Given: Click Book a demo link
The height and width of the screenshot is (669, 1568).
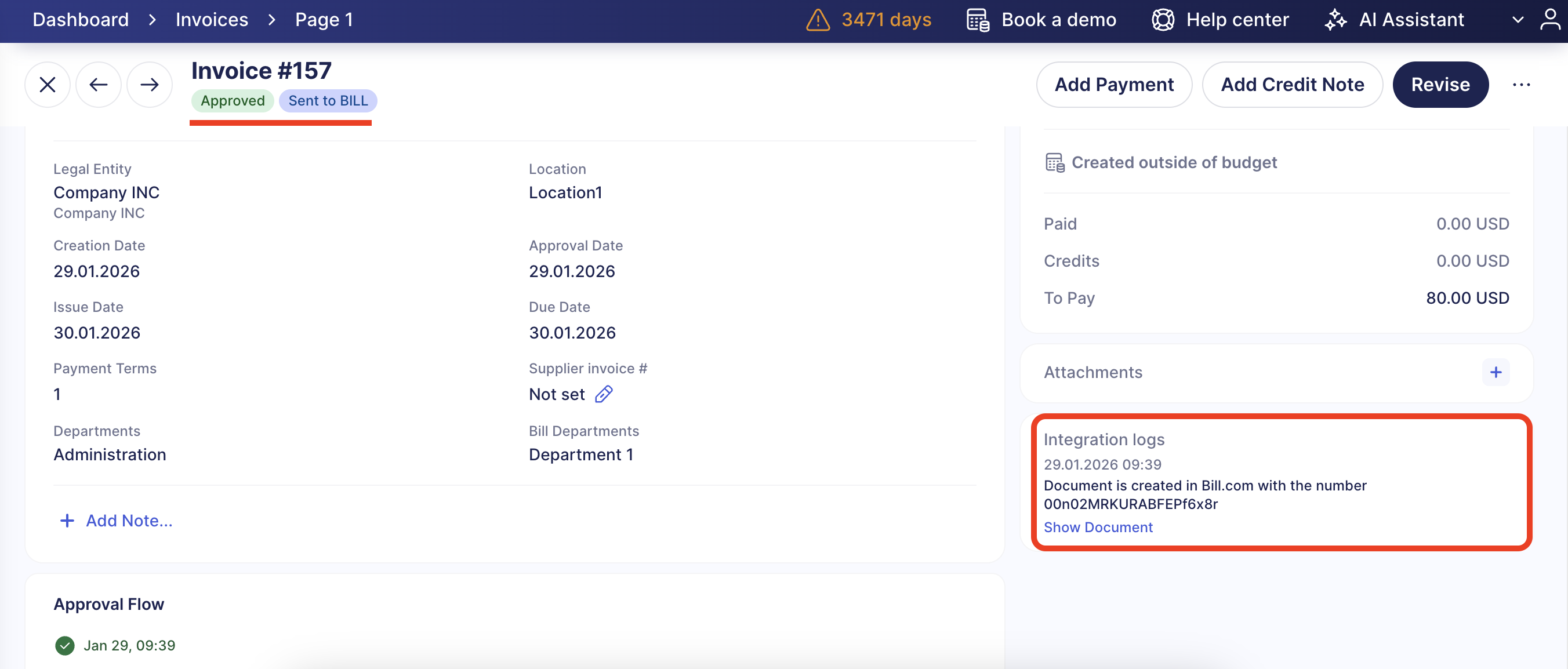Looking at the screenshot, I should 1058,20.
